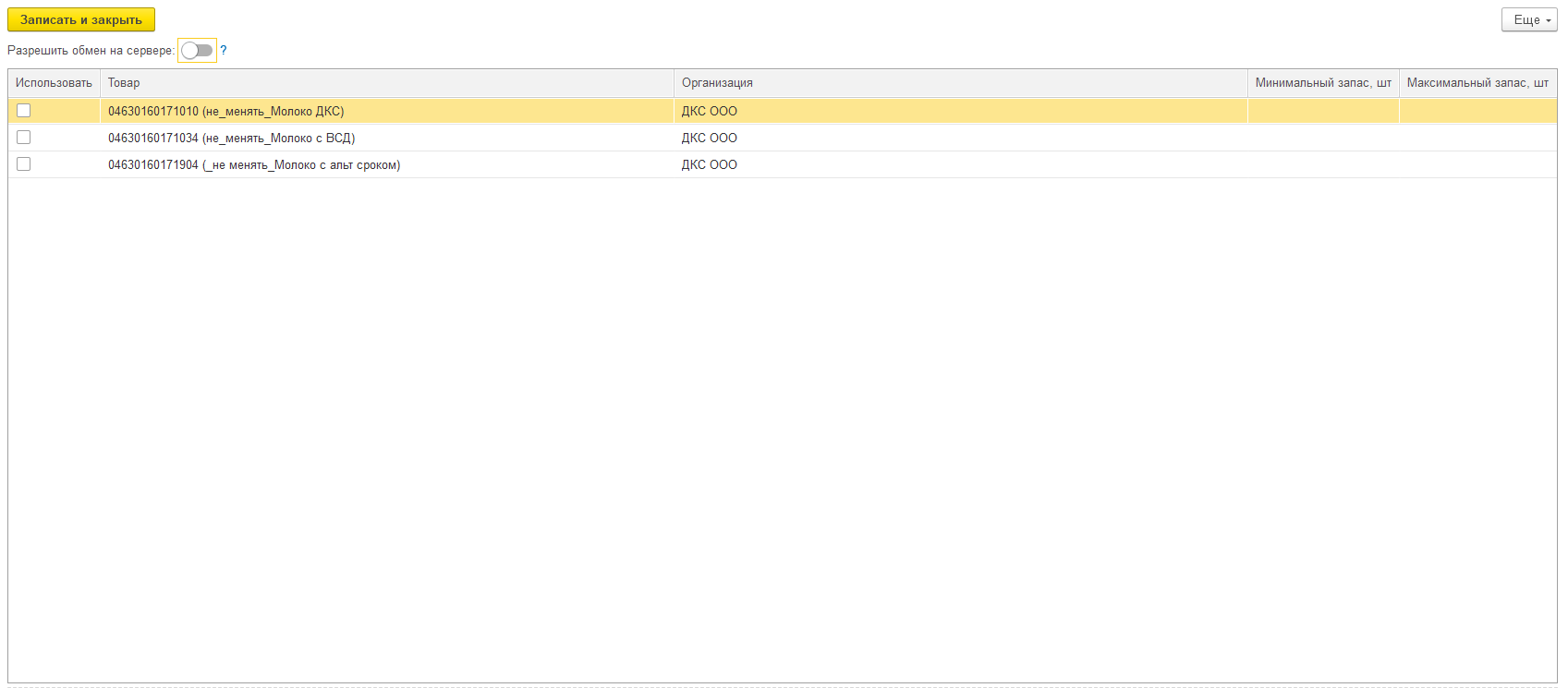Select product "Молоко с альт сроком" row
Viewport: 1568px width, 688px height.
click(x=254, y=165)
